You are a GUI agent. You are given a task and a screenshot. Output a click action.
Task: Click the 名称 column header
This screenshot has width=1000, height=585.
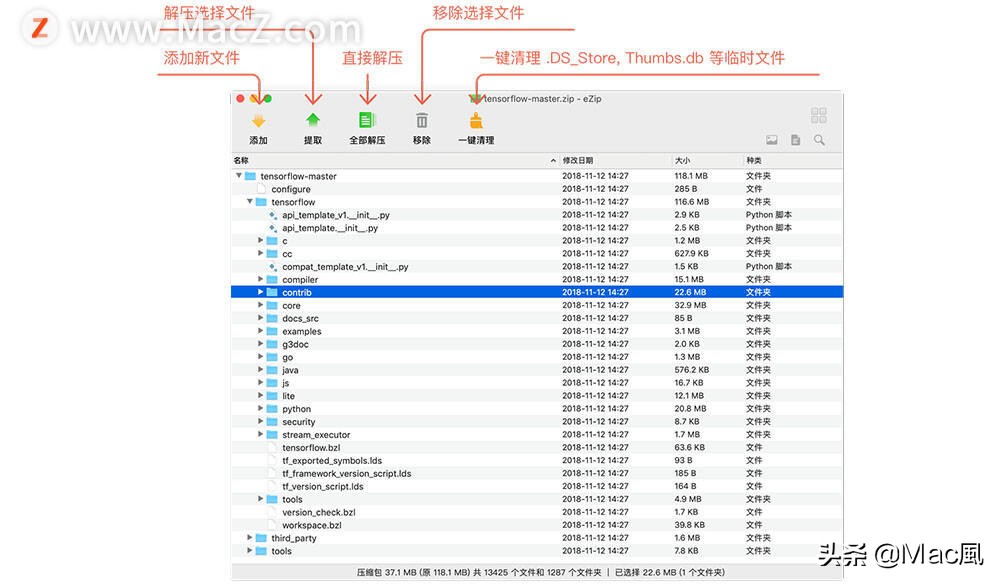[x=242, y=160]
